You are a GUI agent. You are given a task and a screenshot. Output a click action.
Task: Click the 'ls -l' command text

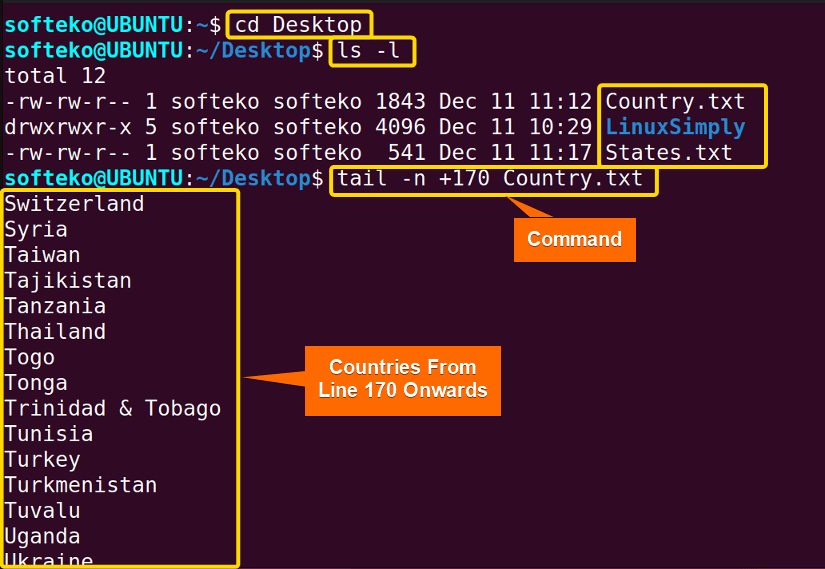pos(368,51)
